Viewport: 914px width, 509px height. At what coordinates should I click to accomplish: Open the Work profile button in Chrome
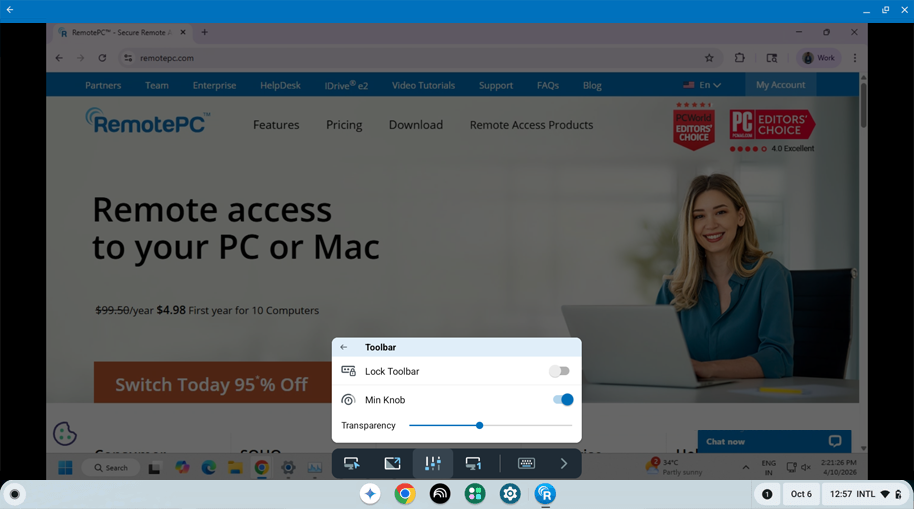[x=818, y=58]
